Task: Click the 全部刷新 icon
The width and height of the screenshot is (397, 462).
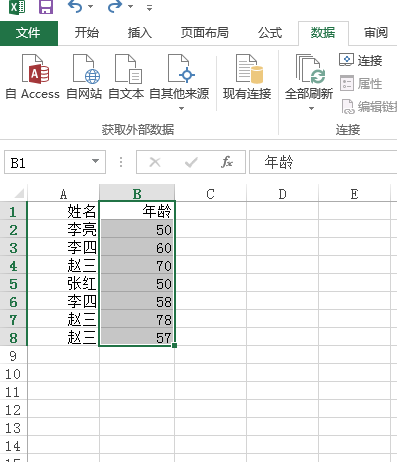Action: (x=309, y=69)
